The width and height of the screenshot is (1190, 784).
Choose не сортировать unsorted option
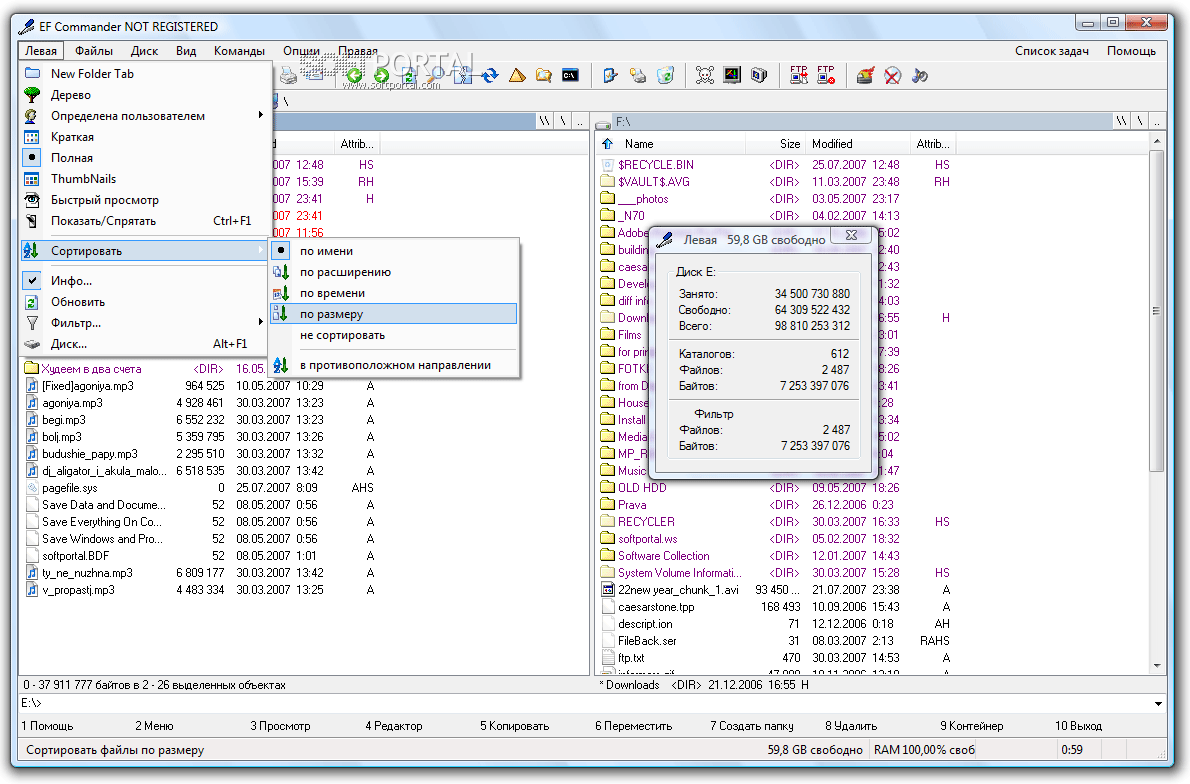click(x=394, y=335)
